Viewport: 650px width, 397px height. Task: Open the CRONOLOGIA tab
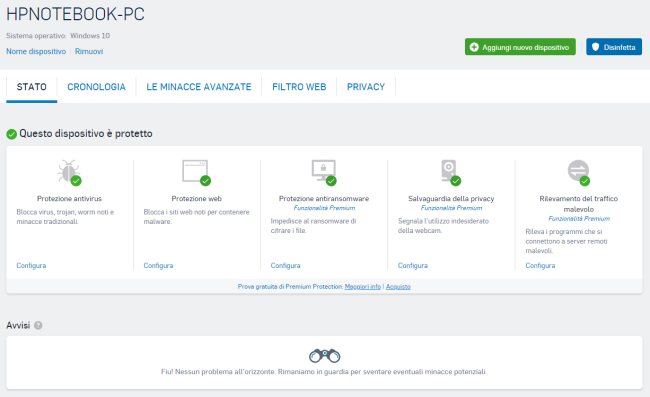[96, 87]
